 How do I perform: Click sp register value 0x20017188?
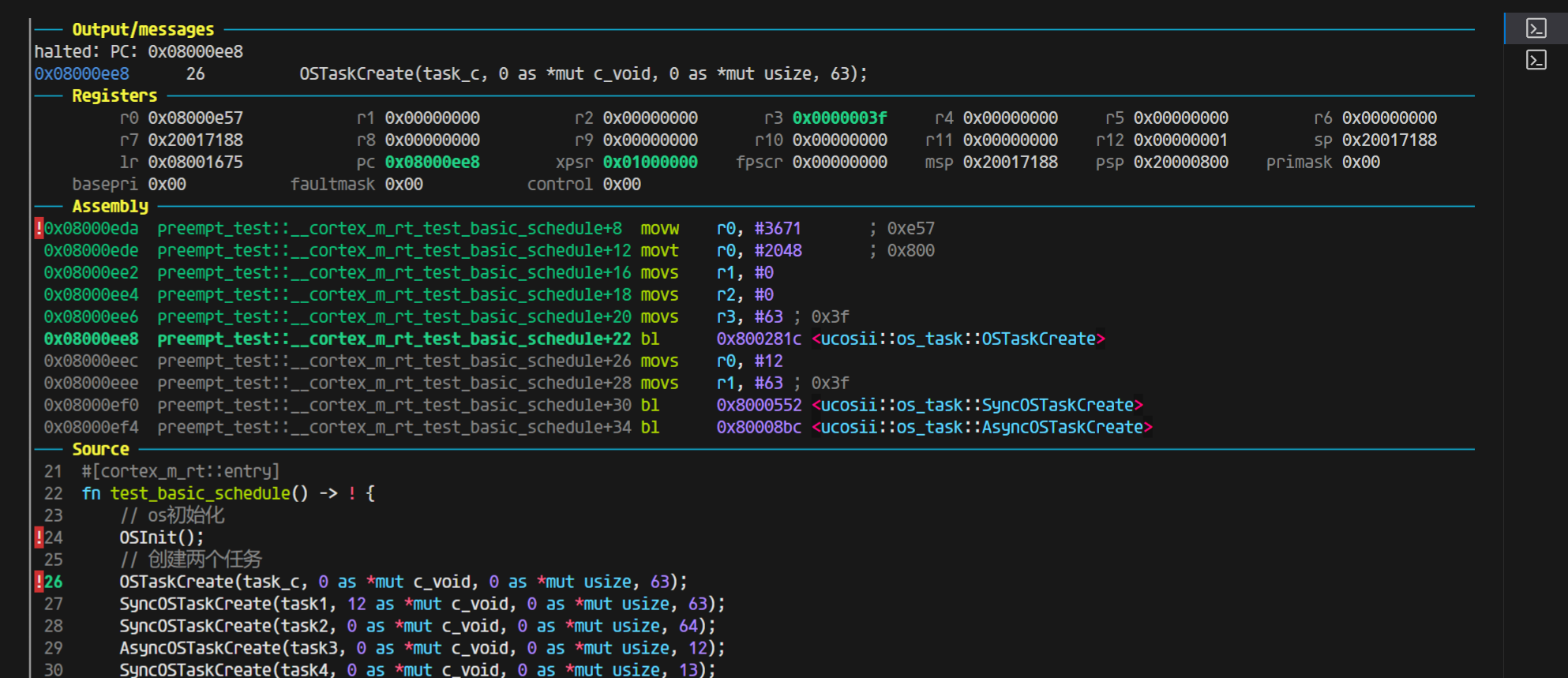tap(1389, 140)
